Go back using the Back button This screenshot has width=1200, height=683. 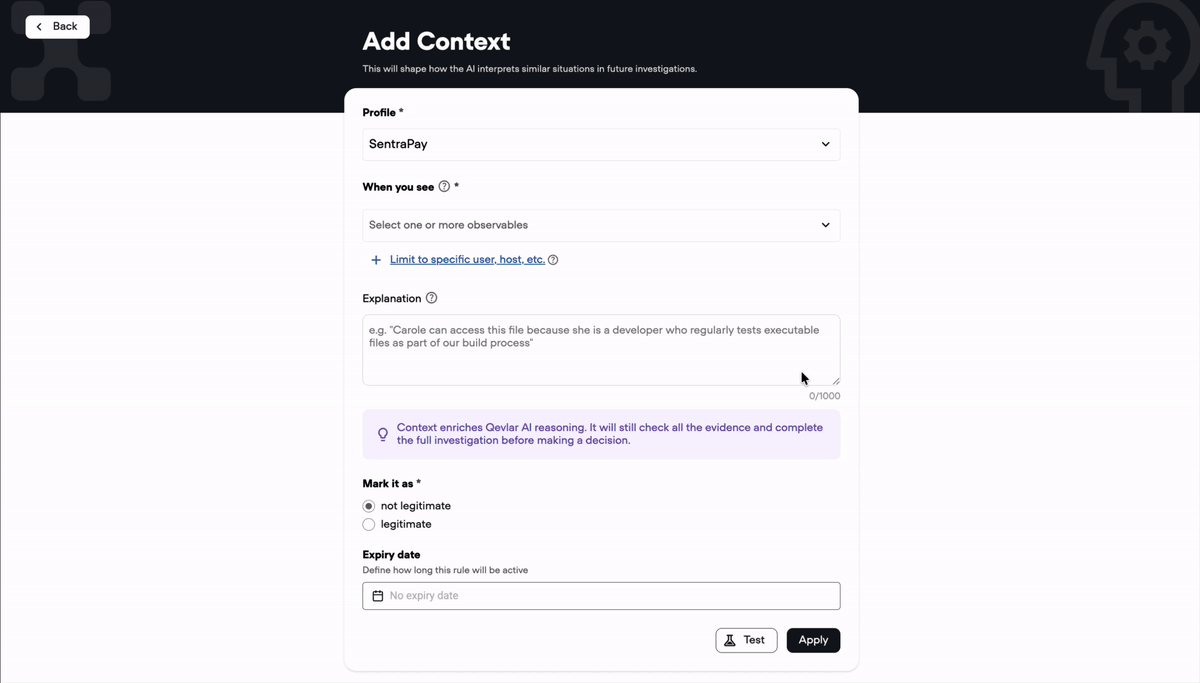(57, 27)
